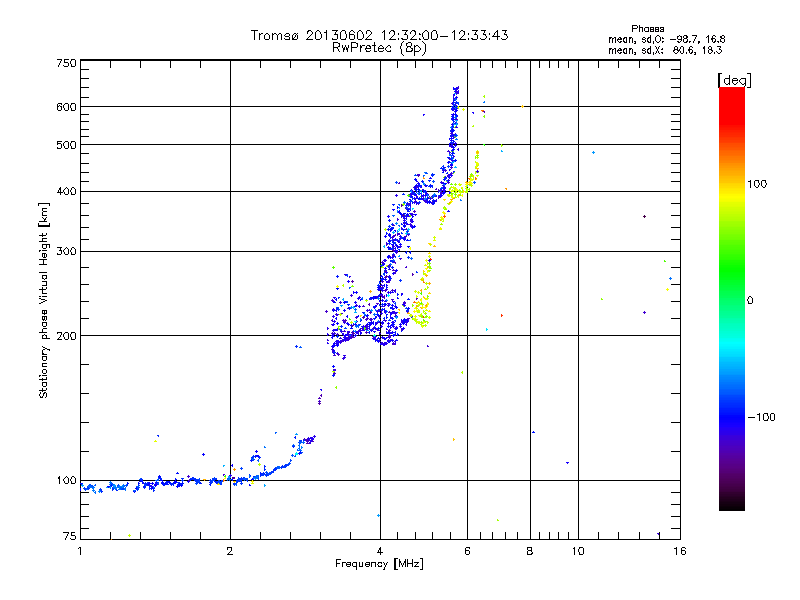Viewport: 800px width, 600px height.
Task: Click the x-axis tick label '16'
Action: point(680,551)
